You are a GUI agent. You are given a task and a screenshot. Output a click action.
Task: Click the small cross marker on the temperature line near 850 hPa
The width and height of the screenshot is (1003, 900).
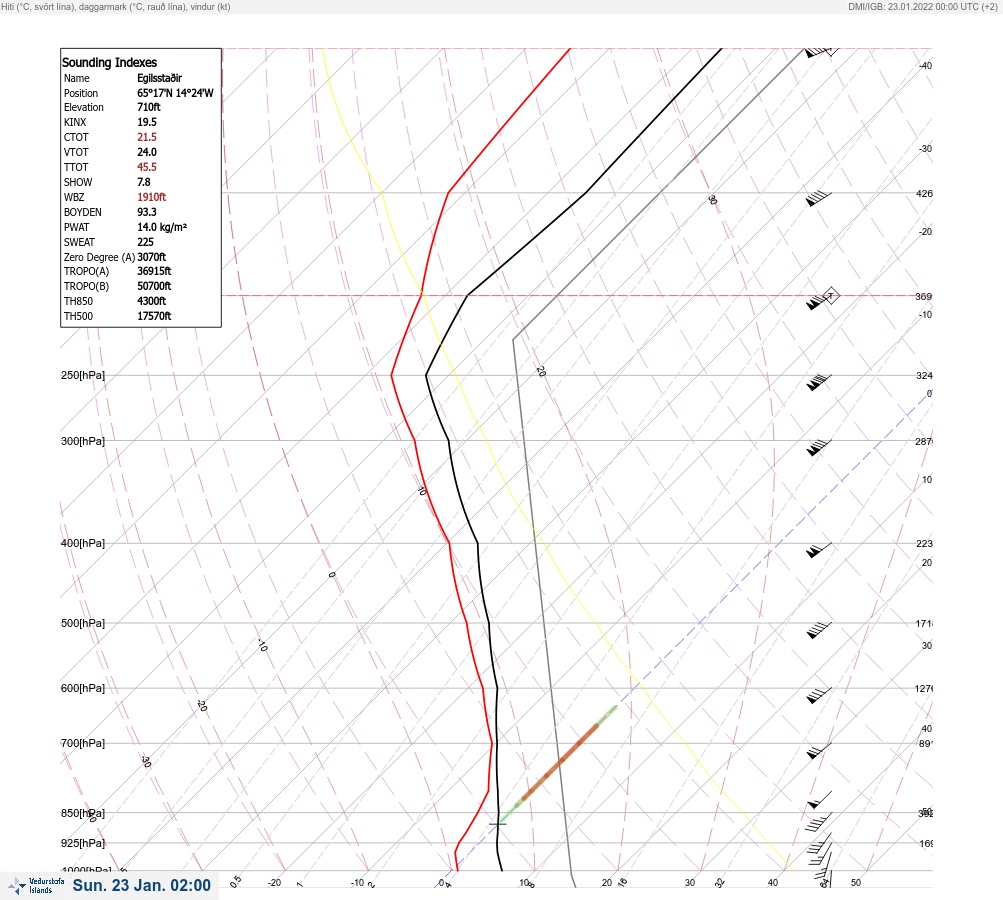point(498,824)
